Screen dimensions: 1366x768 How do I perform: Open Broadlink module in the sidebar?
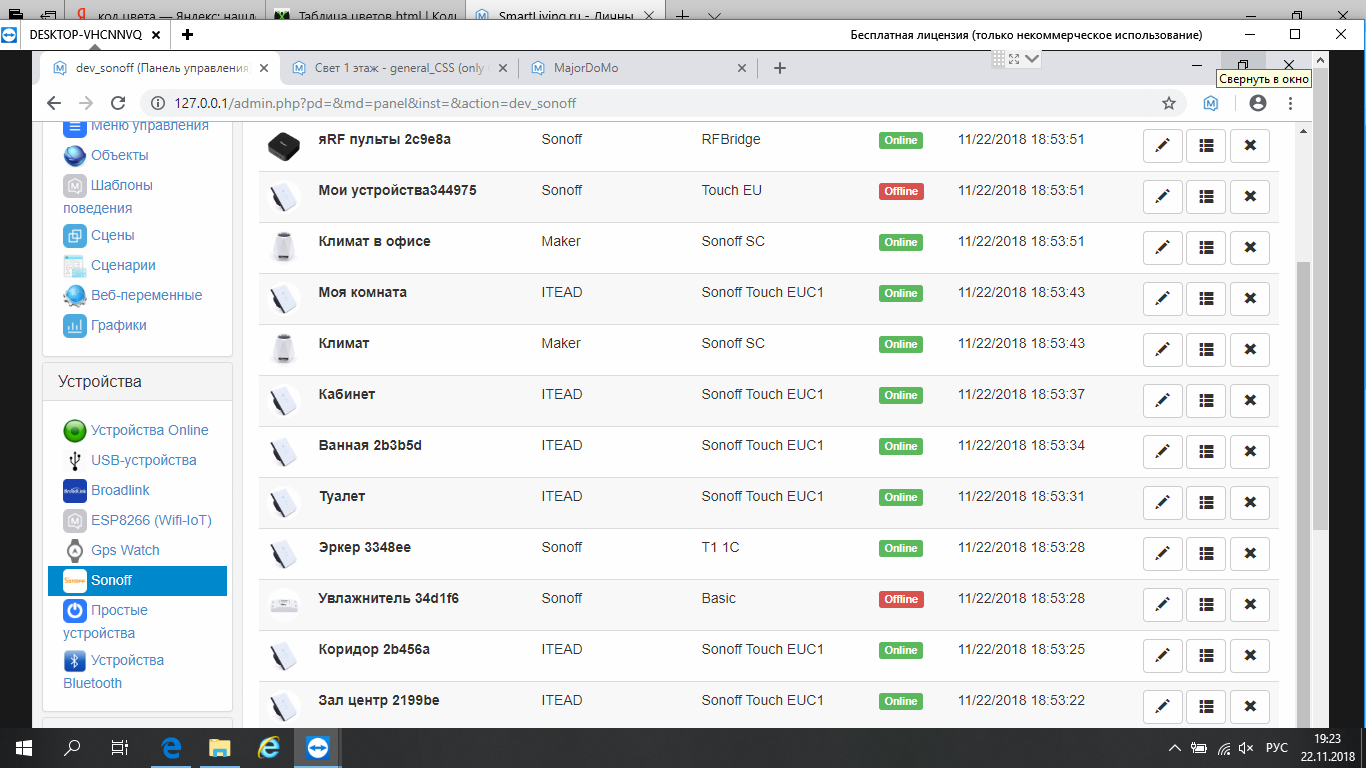[107, 490]
